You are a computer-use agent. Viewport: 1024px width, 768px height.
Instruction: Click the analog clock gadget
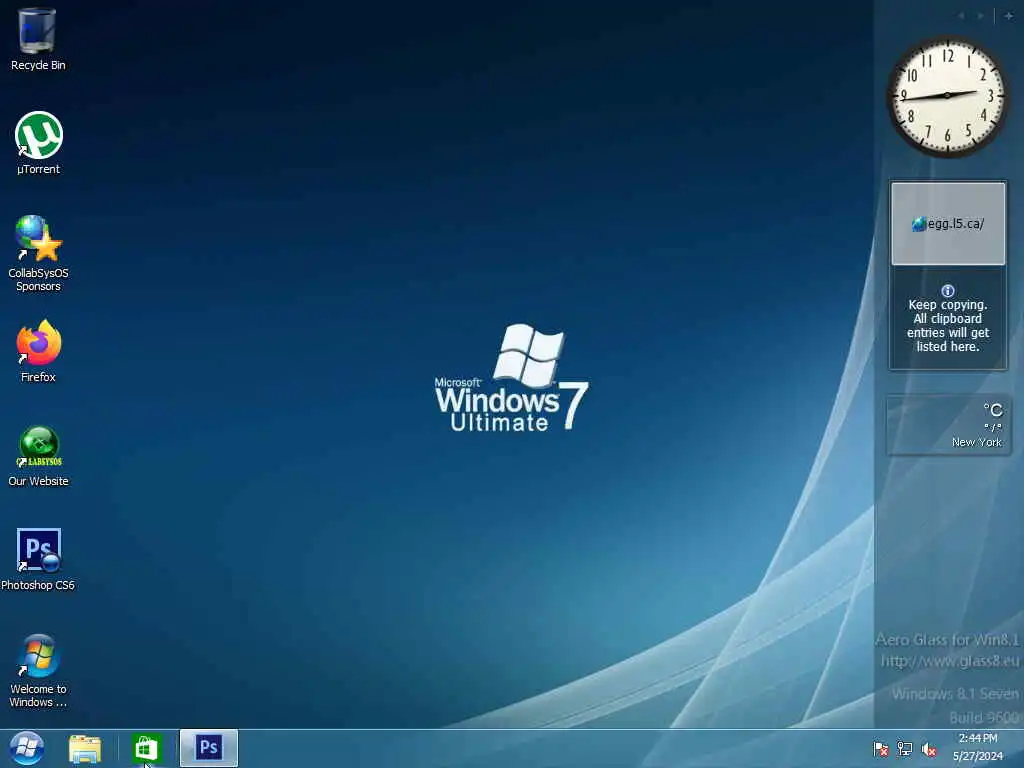tap(947, 96)
